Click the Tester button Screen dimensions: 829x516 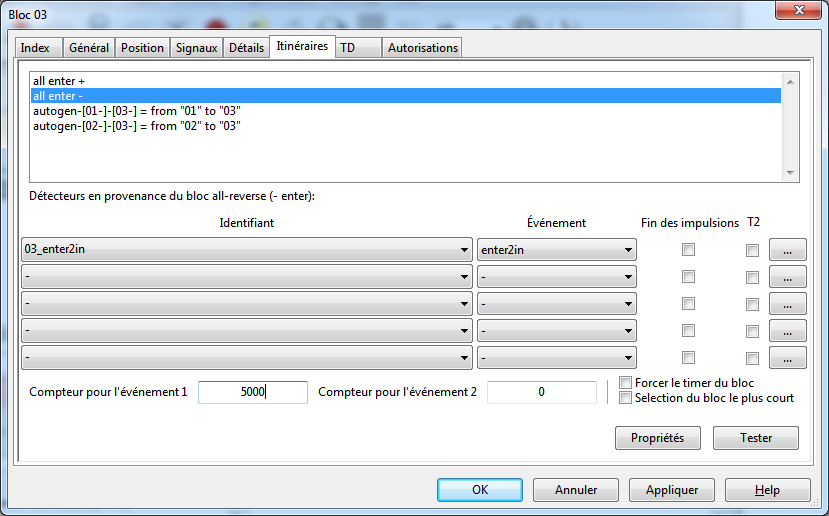[755, 438]
